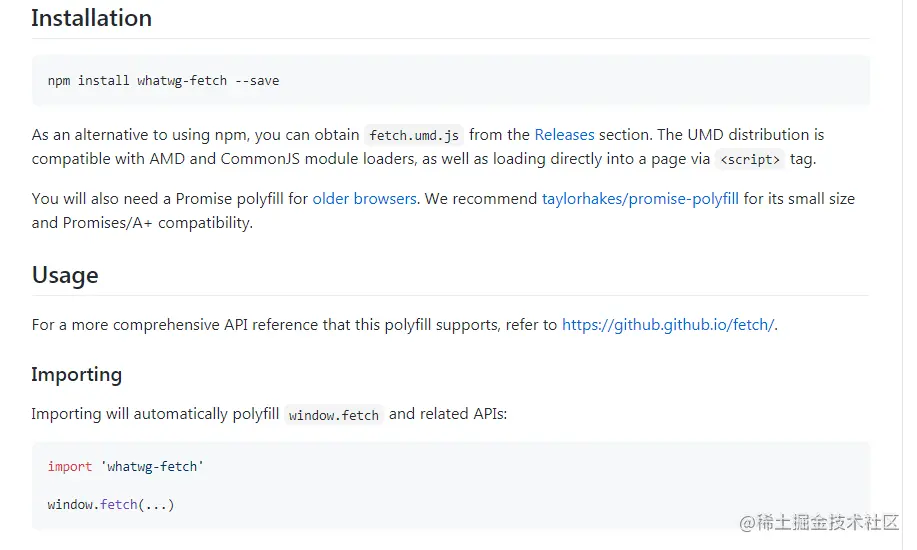Click the window.fetch(...) code line
The image size is (917, 550).
pos(111,505)
